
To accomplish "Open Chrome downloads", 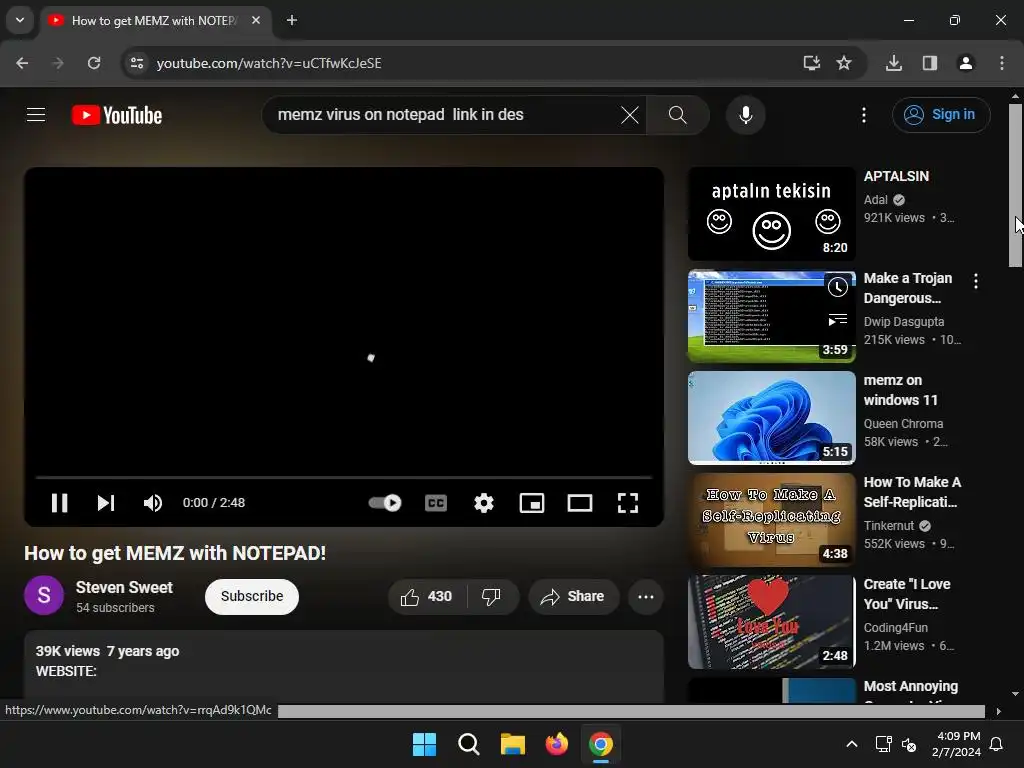I will click(894, 63).
